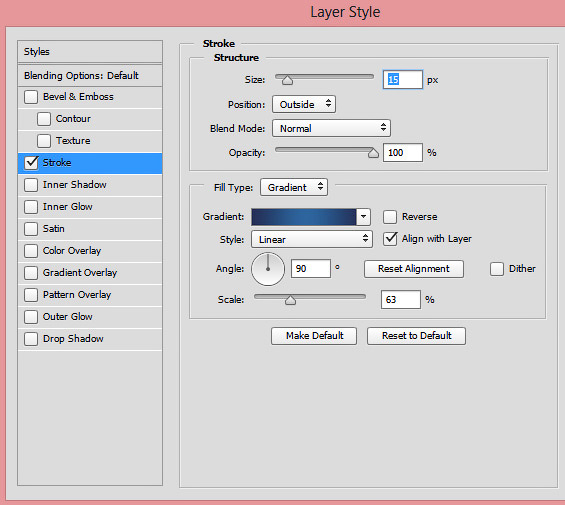Enable the Bevel & Emboss checkbox

click(31, 97)
